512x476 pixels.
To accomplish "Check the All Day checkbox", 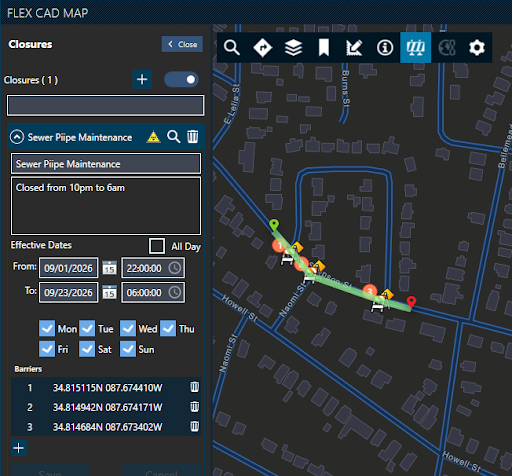I will point(157,246).
